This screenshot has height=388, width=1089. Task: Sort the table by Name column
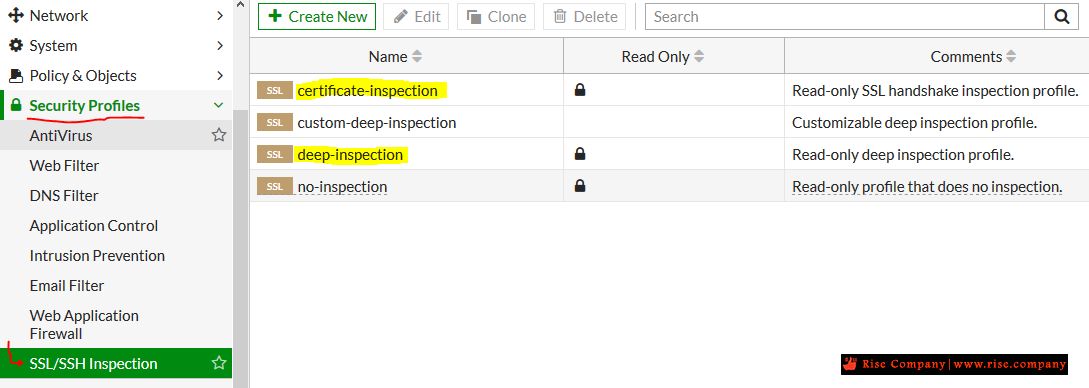(x=417, y=57)
